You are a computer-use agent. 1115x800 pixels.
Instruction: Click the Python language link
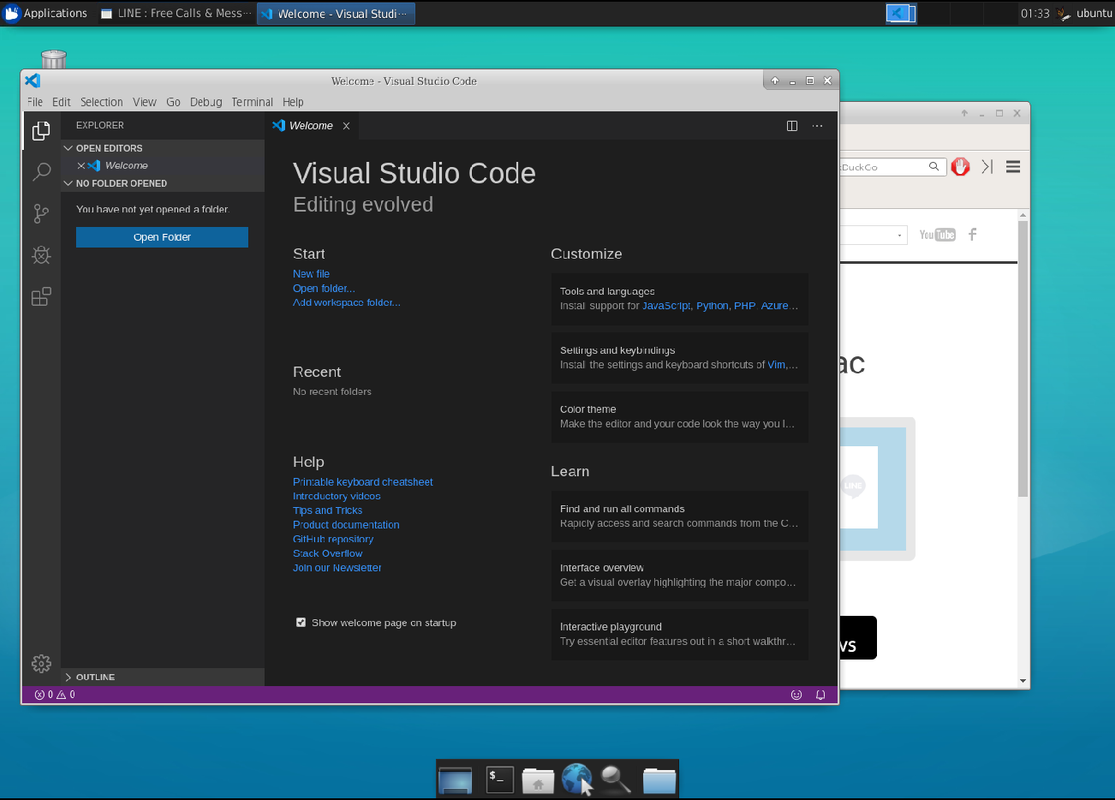pyautogui.click(x=712, y=306)
